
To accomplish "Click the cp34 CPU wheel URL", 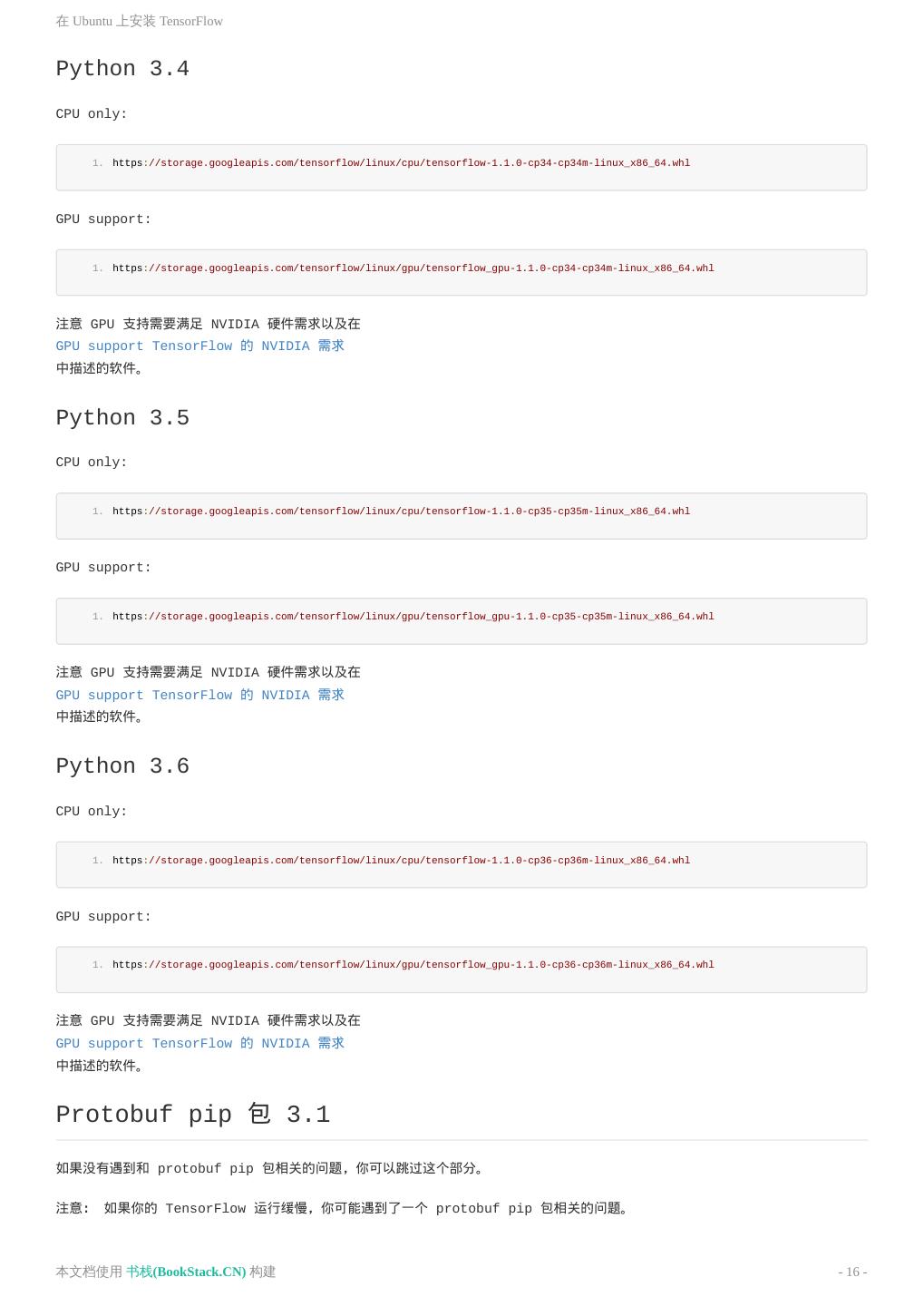I will pyautogui.click(x=401, y=163).
